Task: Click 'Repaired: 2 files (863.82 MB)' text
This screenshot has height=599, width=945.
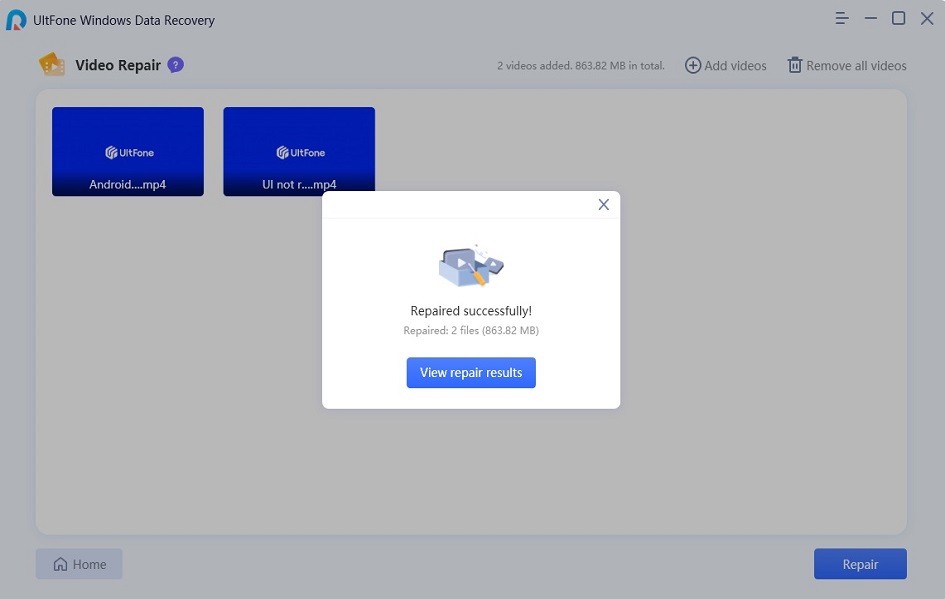Action: pyautogui.click(x=471, y=330)
